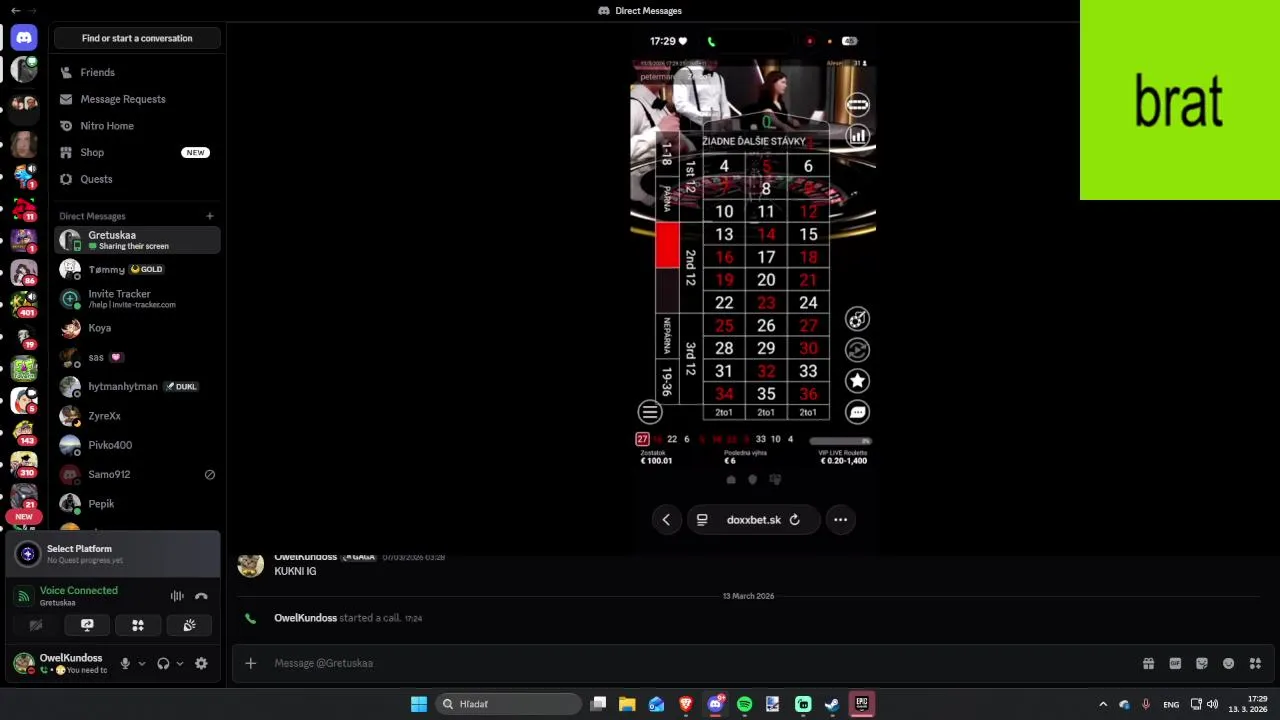Click roulette hamburger menu in stream

(x=650, y=412)
